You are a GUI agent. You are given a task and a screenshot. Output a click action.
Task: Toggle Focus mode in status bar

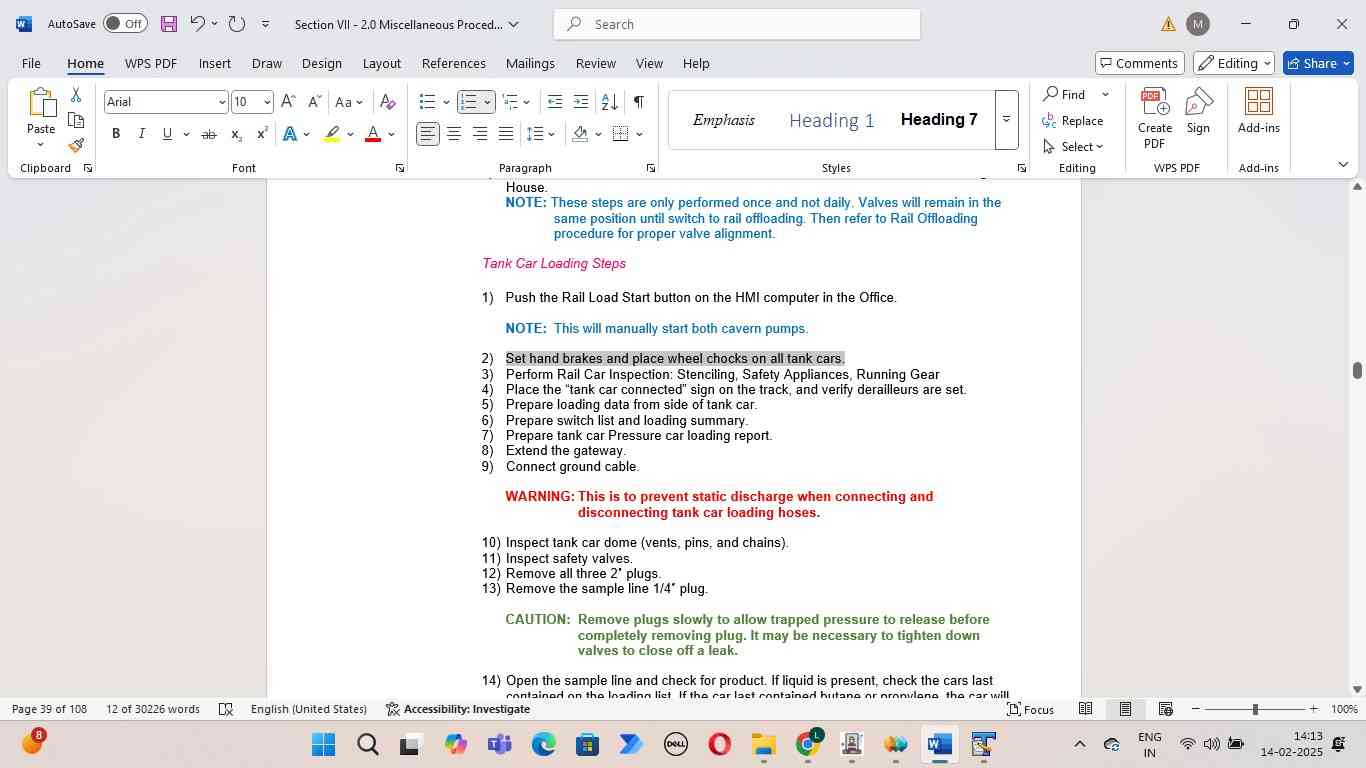point(1030,709)
